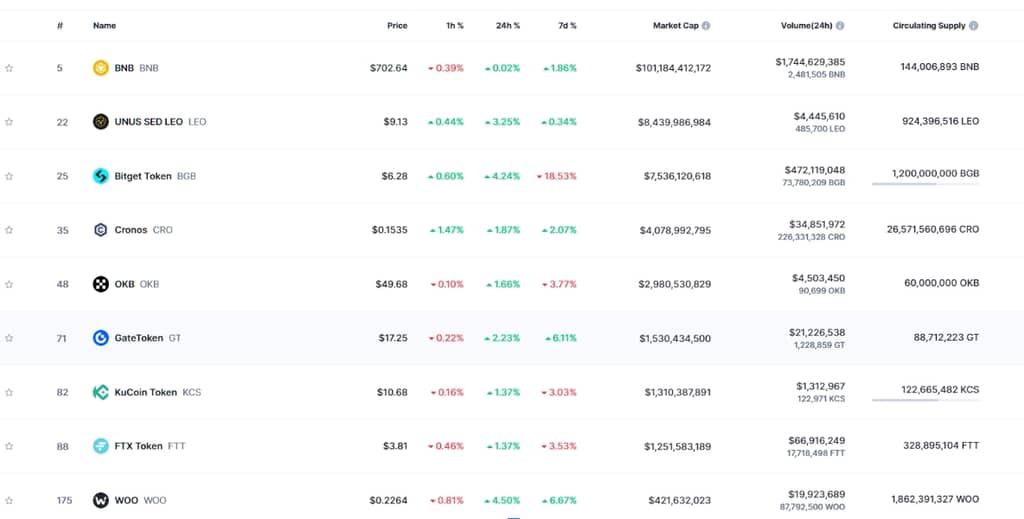Toggle the watchlist star for Cronos
The image size is (1024, 519).
pyautogui.click(x=9, y=230)
